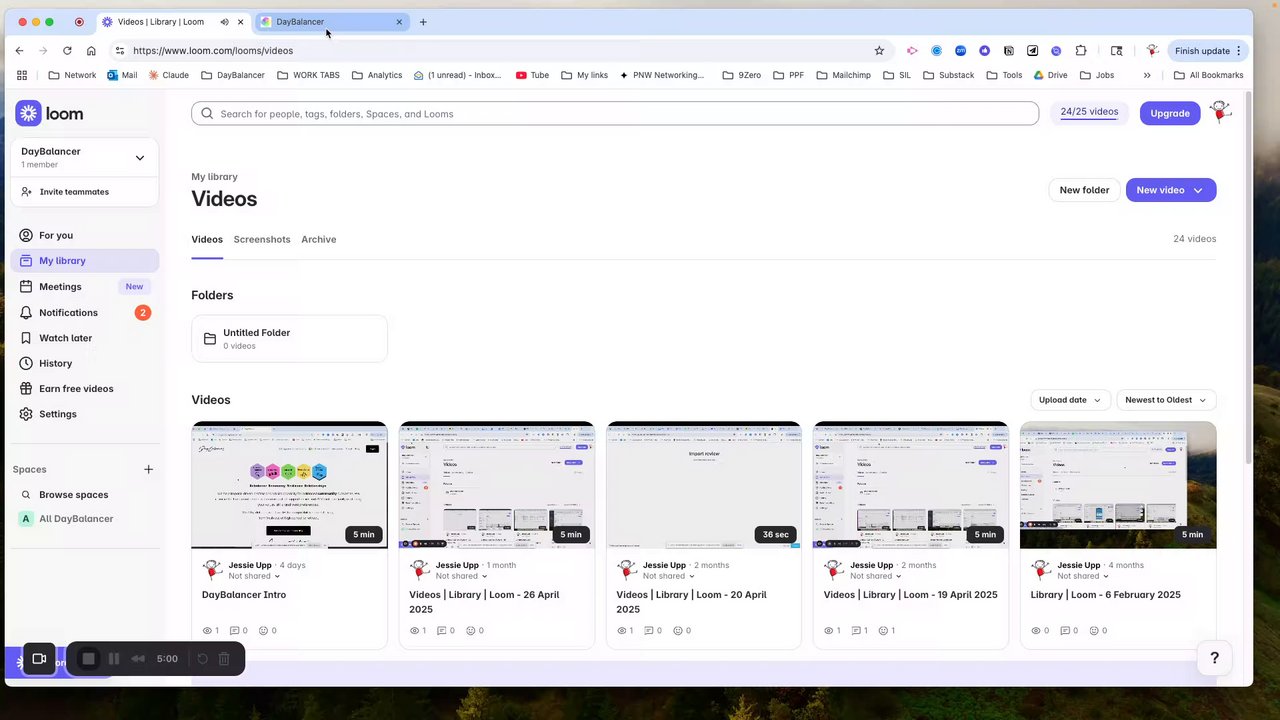This screenshot has height=720, width=1280.
Task: Open the Untitled Folder
Action: click(x=289, y=339)
